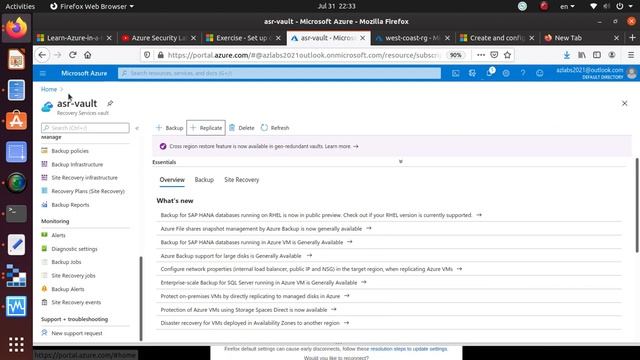Open the Help question mark icon
Viewport: 640px width, 360px height.
[523, 73]
